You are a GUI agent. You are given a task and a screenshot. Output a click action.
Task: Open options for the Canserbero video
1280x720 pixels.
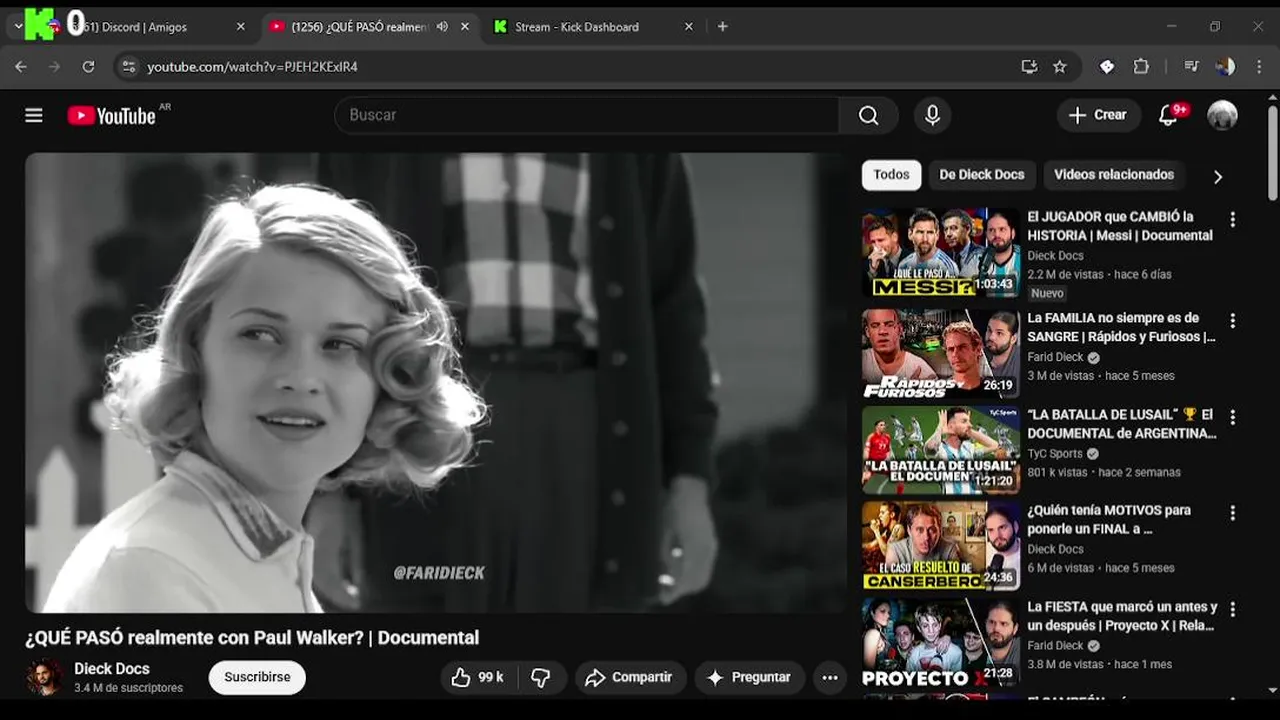1232,513
